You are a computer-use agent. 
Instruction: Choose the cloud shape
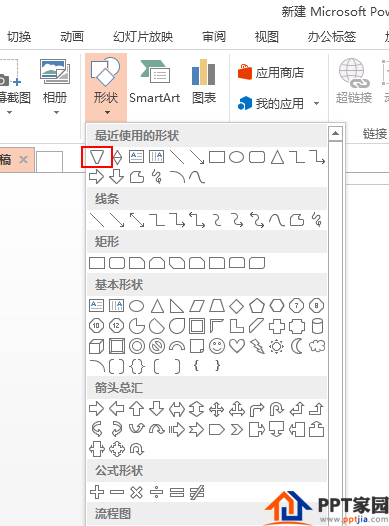coord(317,346)
